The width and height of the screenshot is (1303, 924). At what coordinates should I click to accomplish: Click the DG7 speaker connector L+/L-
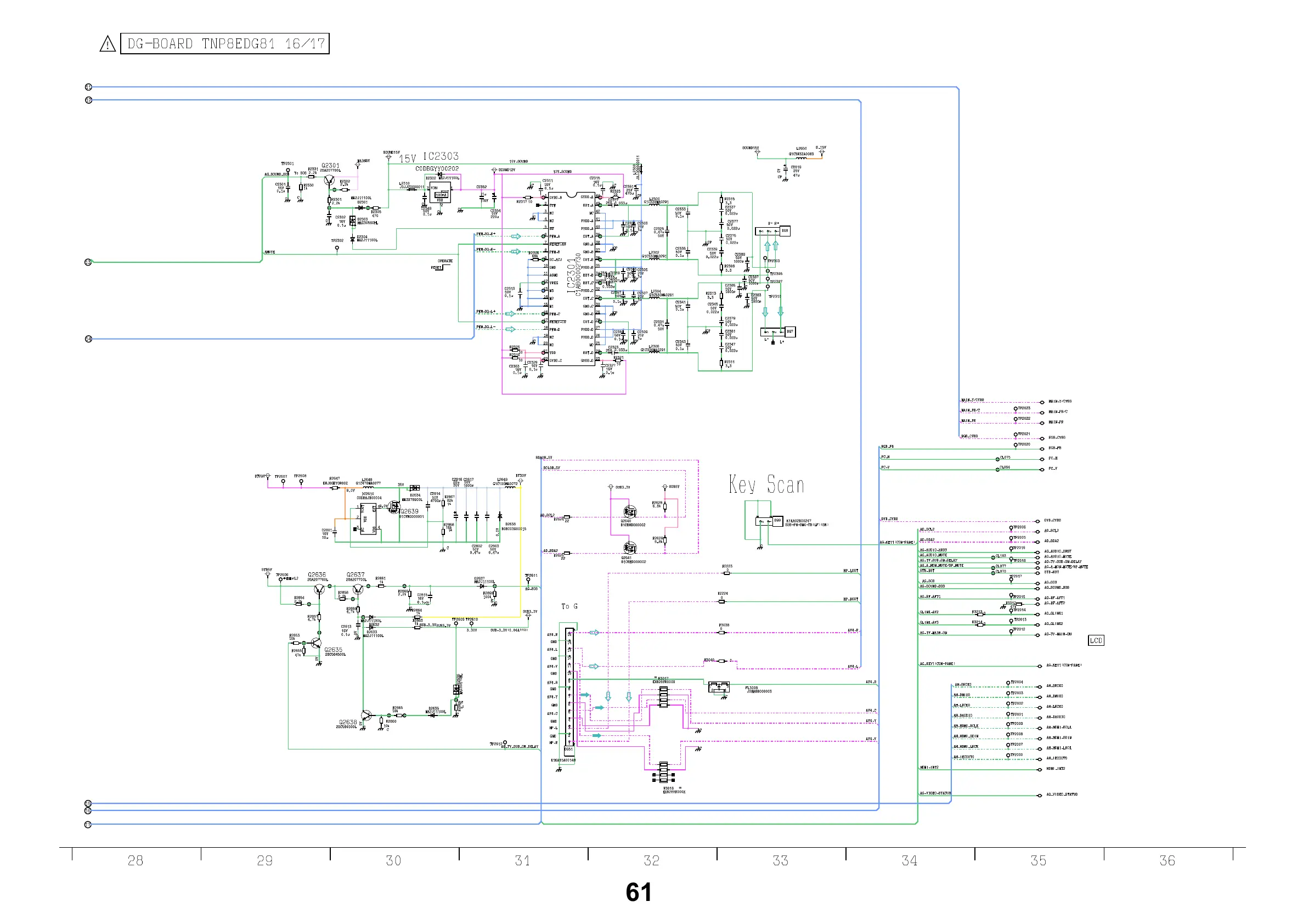click(777, 332)
